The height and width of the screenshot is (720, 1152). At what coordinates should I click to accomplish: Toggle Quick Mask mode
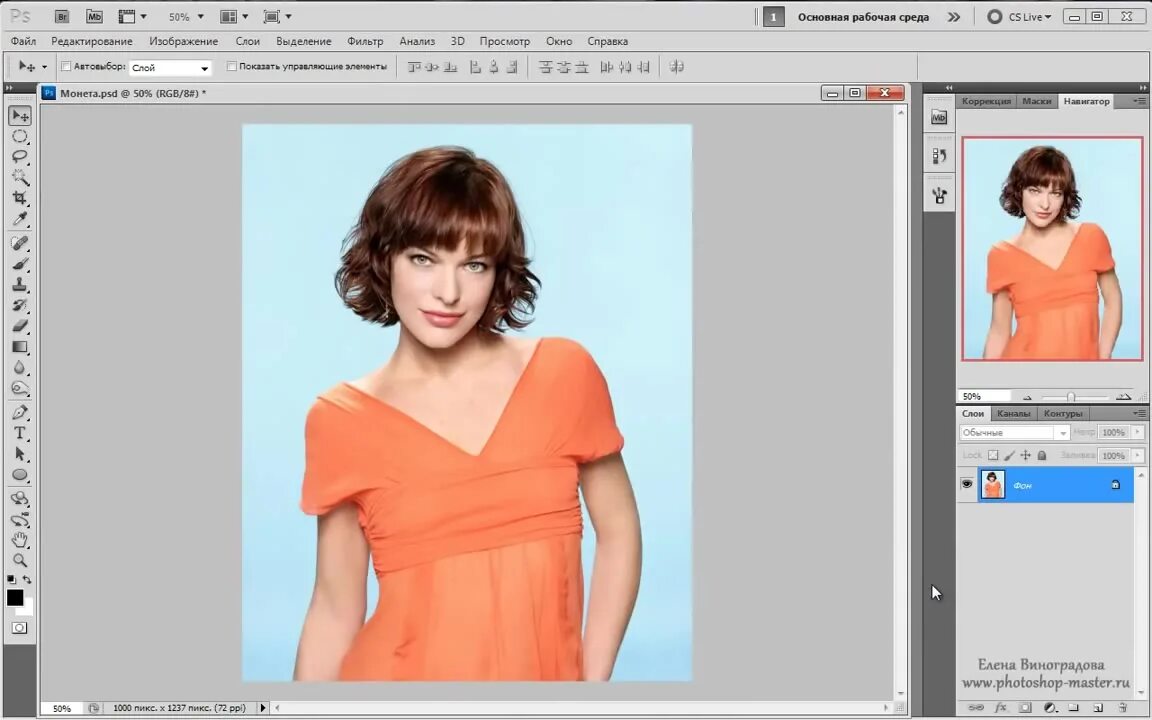pyautogui.click(x=19, y=628)
